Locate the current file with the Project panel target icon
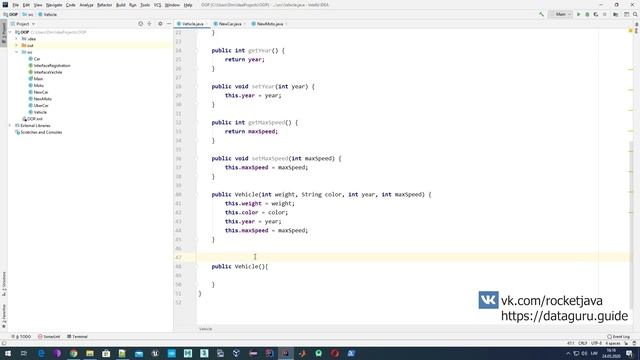 140,24
